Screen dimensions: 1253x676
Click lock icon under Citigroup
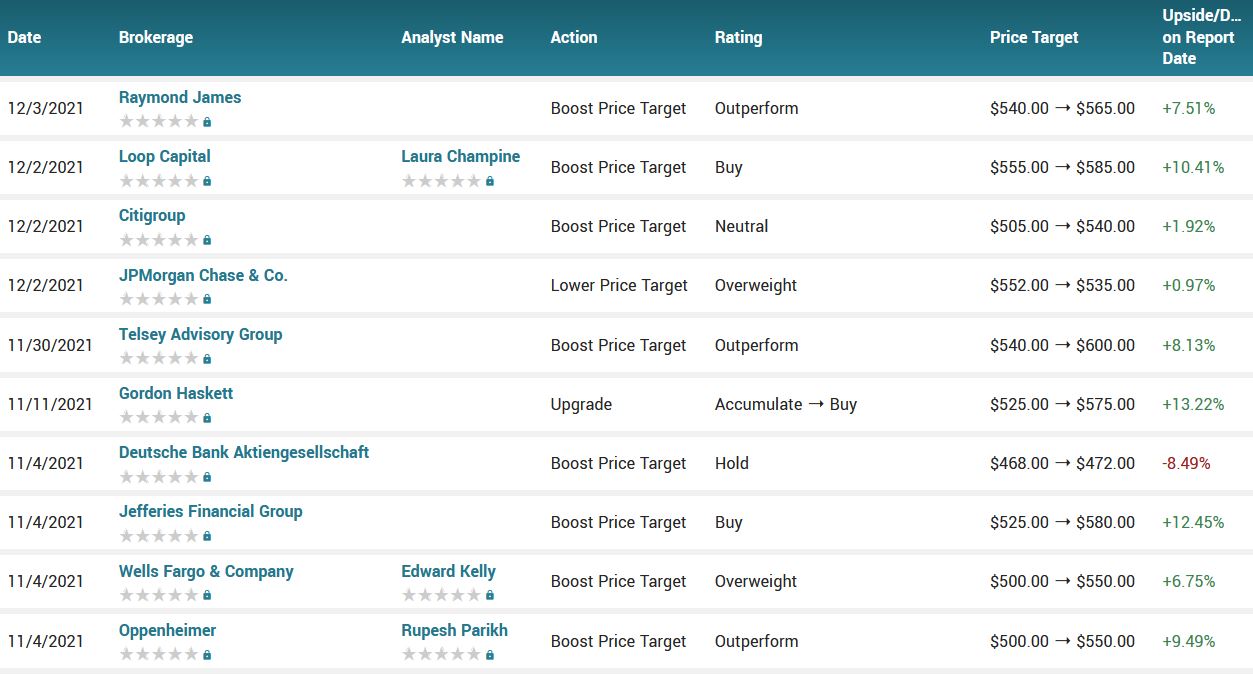click(207, 240)
